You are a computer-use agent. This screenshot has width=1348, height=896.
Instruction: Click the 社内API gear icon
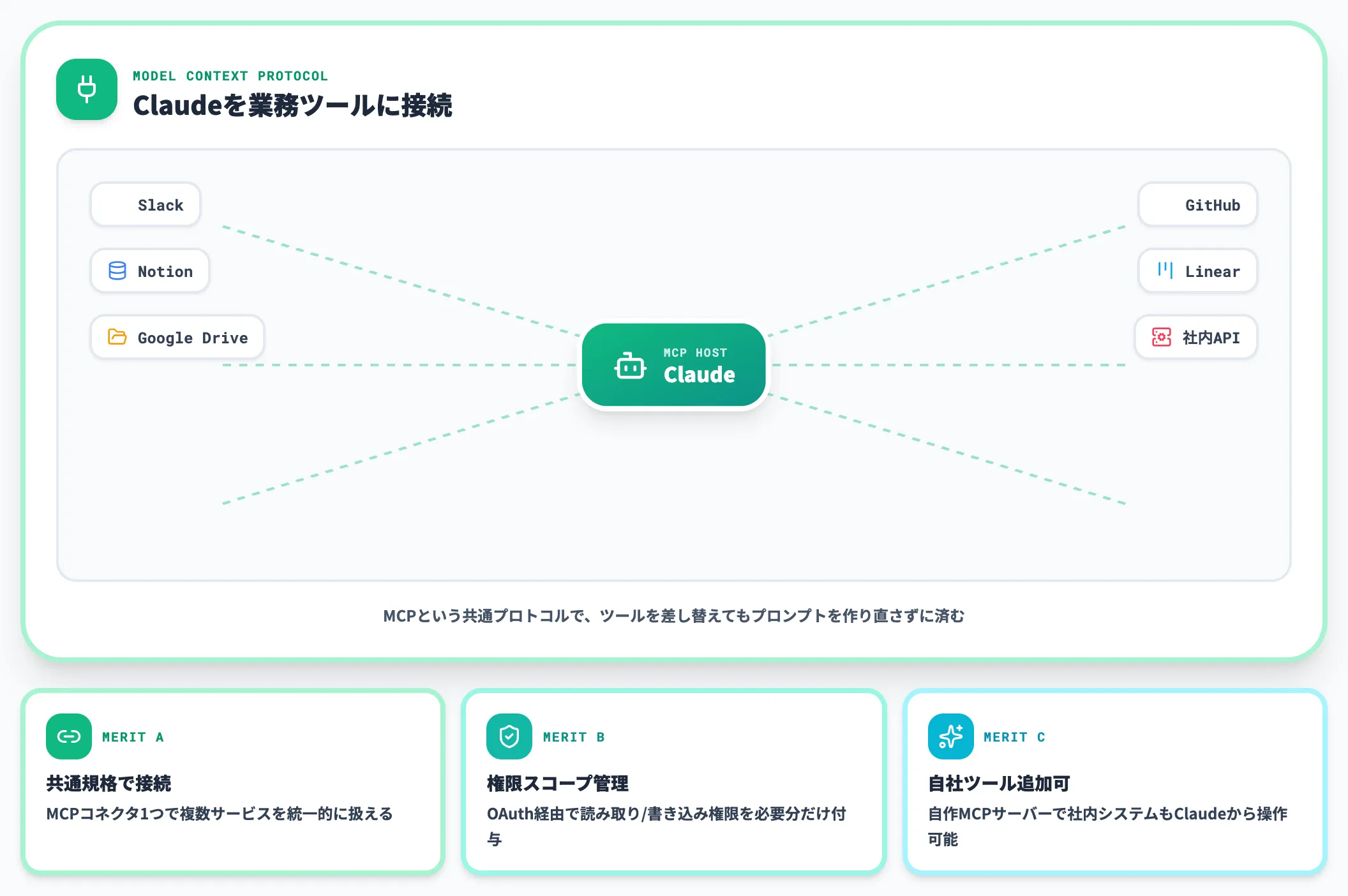(x=1162, y=337)
